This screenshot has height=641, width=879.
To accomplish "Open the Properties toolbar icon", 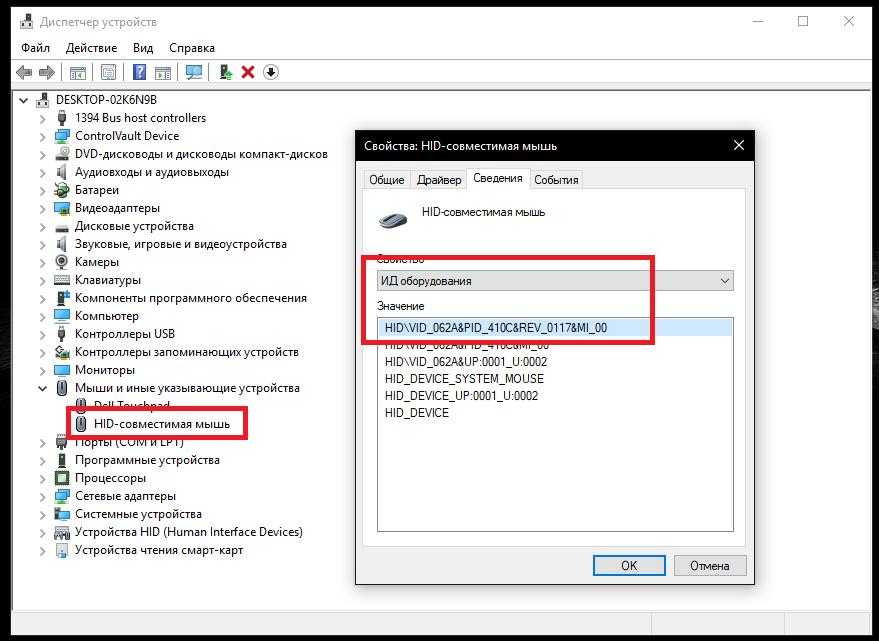I will pos(108,72).
